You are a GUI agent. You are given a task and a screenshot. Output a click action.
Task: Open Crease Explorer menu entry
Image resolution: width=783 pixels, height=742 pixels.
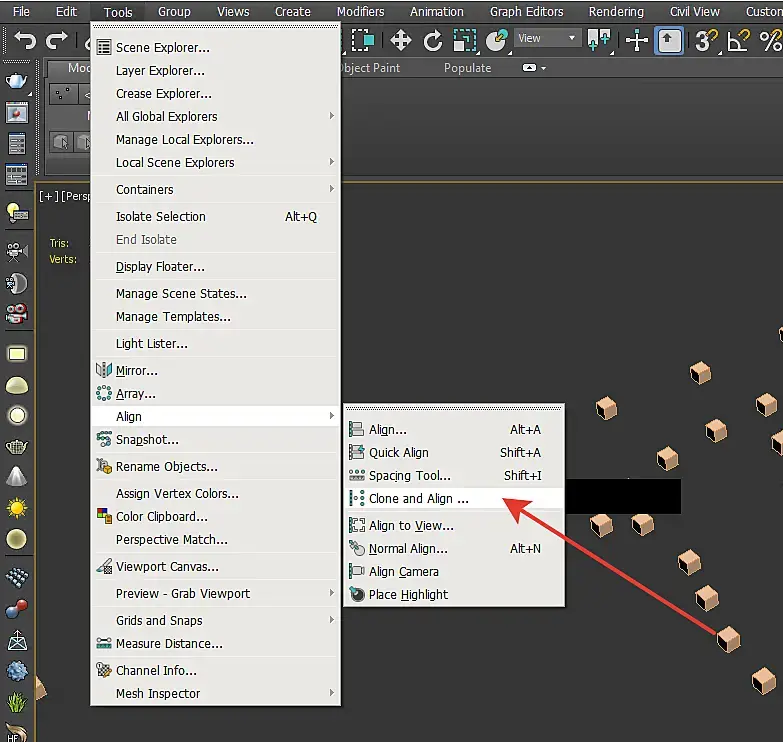pos(216,93)
